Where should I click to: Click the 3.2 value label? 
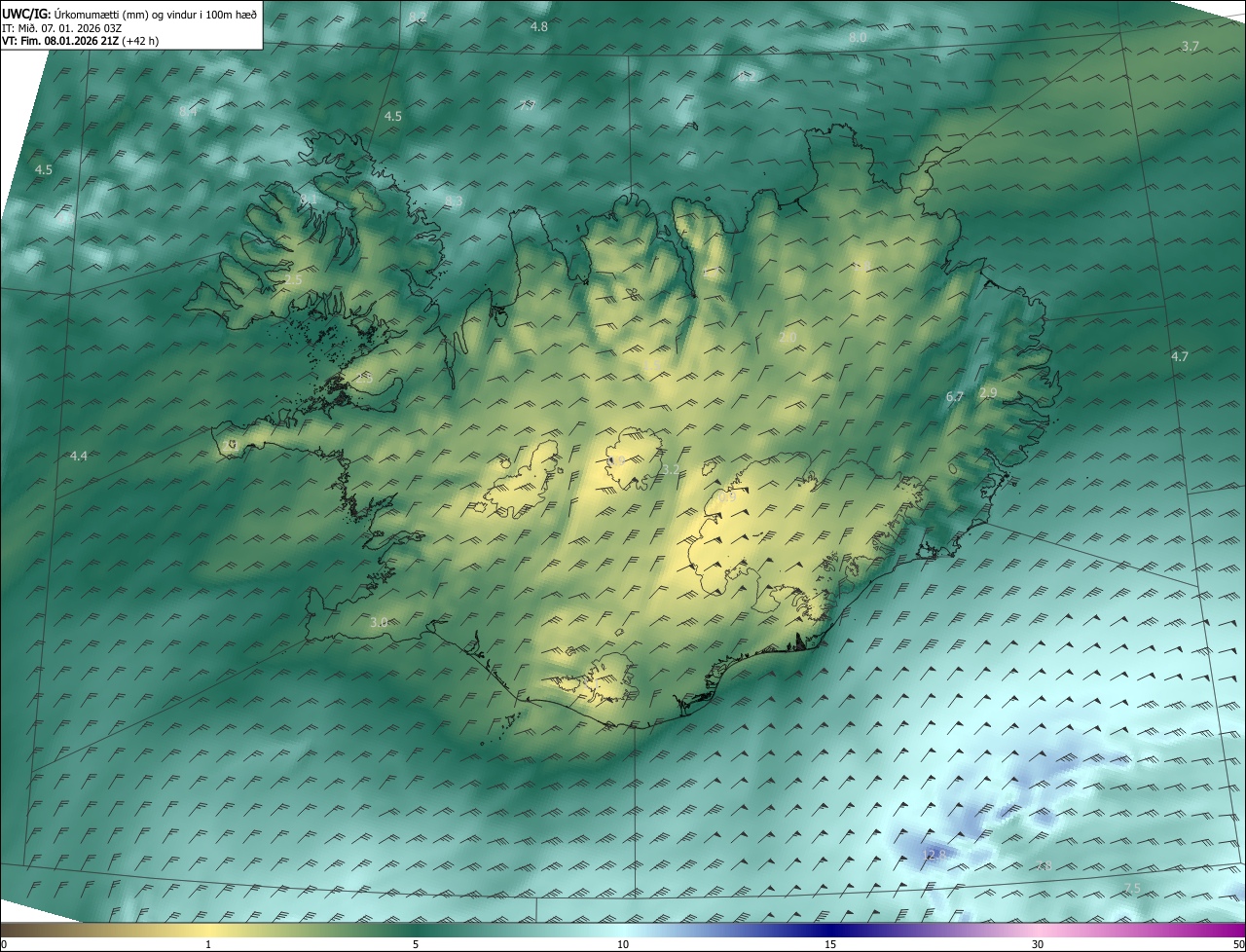tap(671, 470)
